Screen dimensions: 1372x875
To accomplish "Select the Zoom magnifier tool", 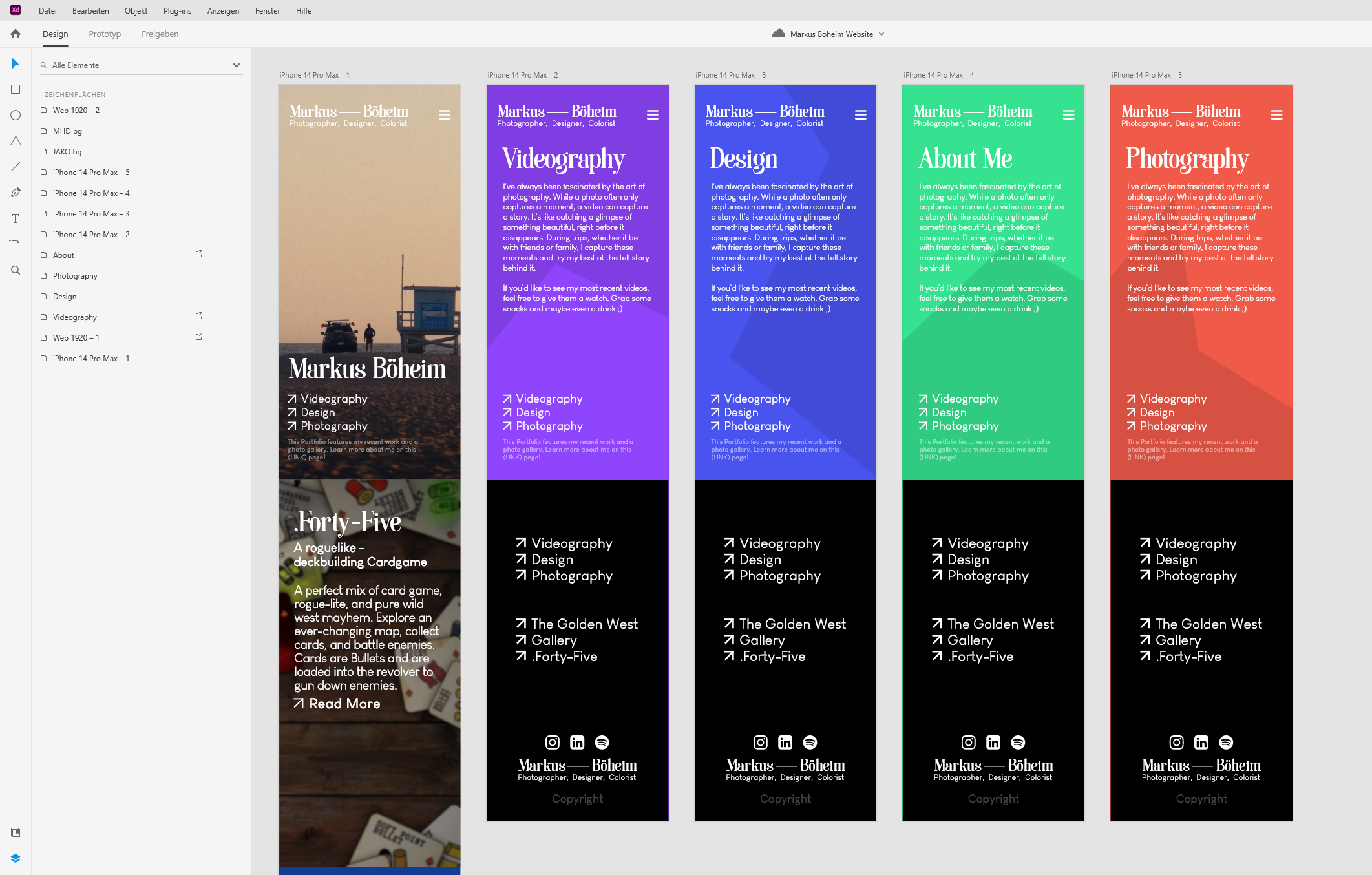I will point(16,270).
